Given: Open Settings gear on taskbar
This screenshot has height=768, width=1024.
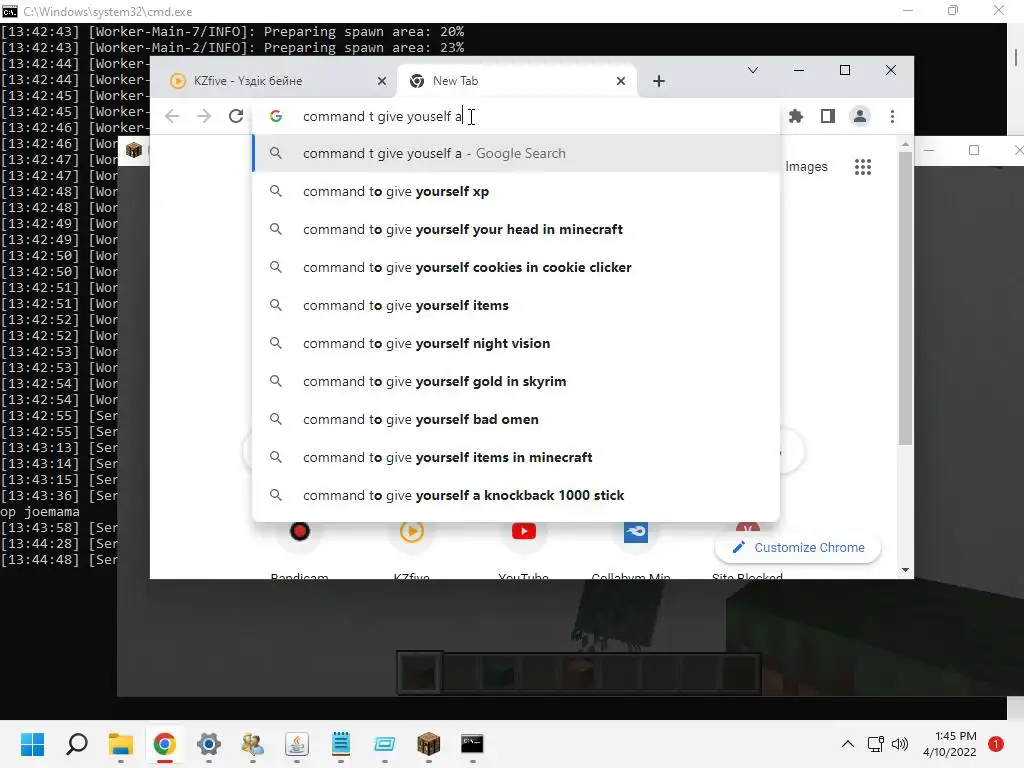Looking at the screenshot, I should 209,744.
